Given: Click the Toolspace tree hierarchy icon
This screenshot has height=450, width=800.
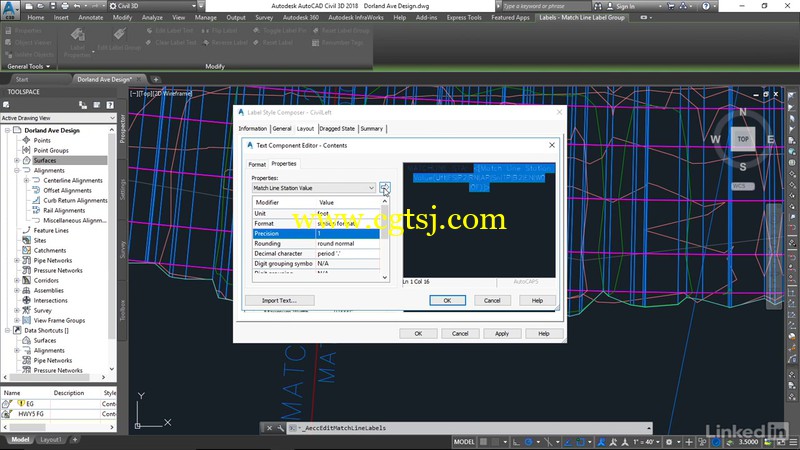Looking at the screenshot, I should pos(83,105).
